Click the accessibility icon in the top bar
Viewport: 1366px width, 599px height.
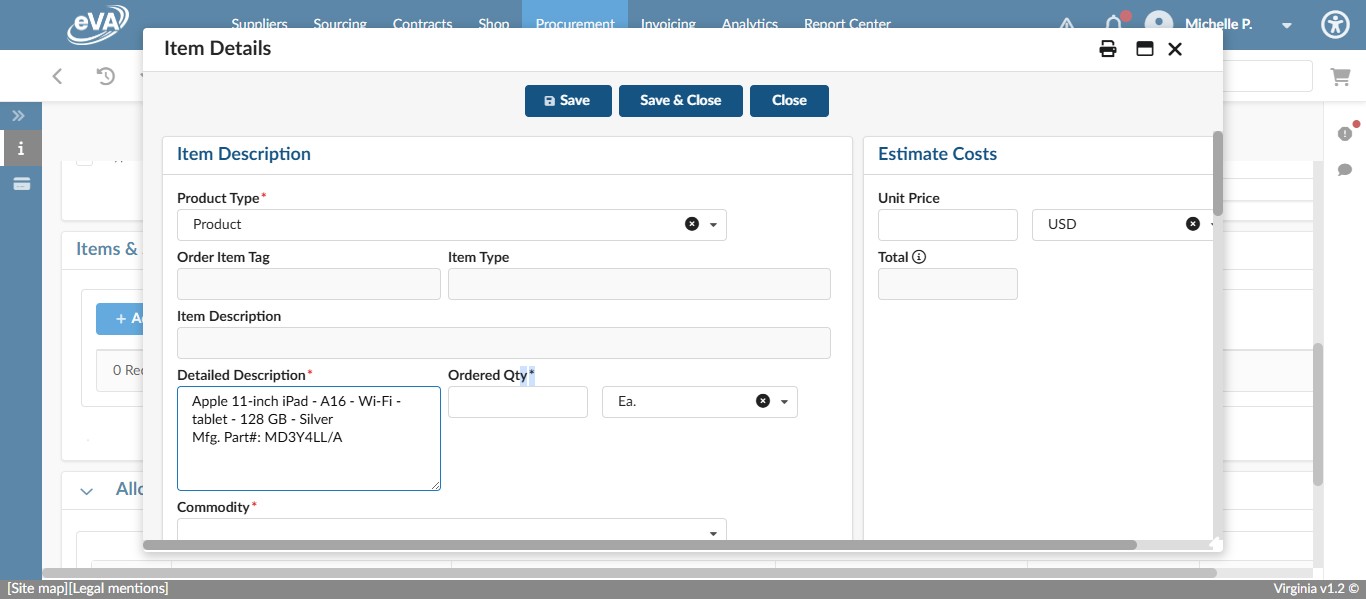point(1335,24)
